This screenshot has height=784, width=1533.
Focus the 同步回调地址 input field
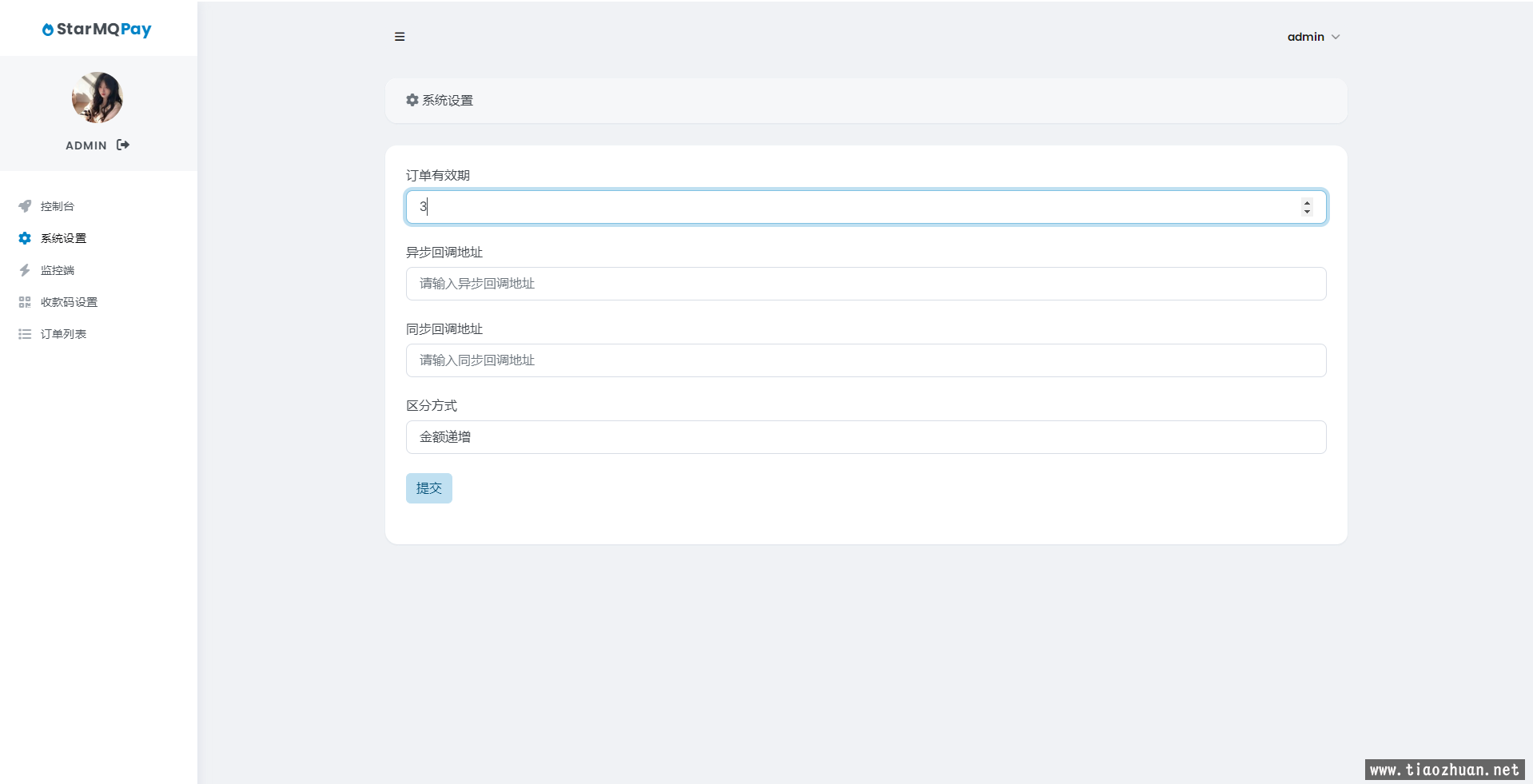tap(866, 360)
